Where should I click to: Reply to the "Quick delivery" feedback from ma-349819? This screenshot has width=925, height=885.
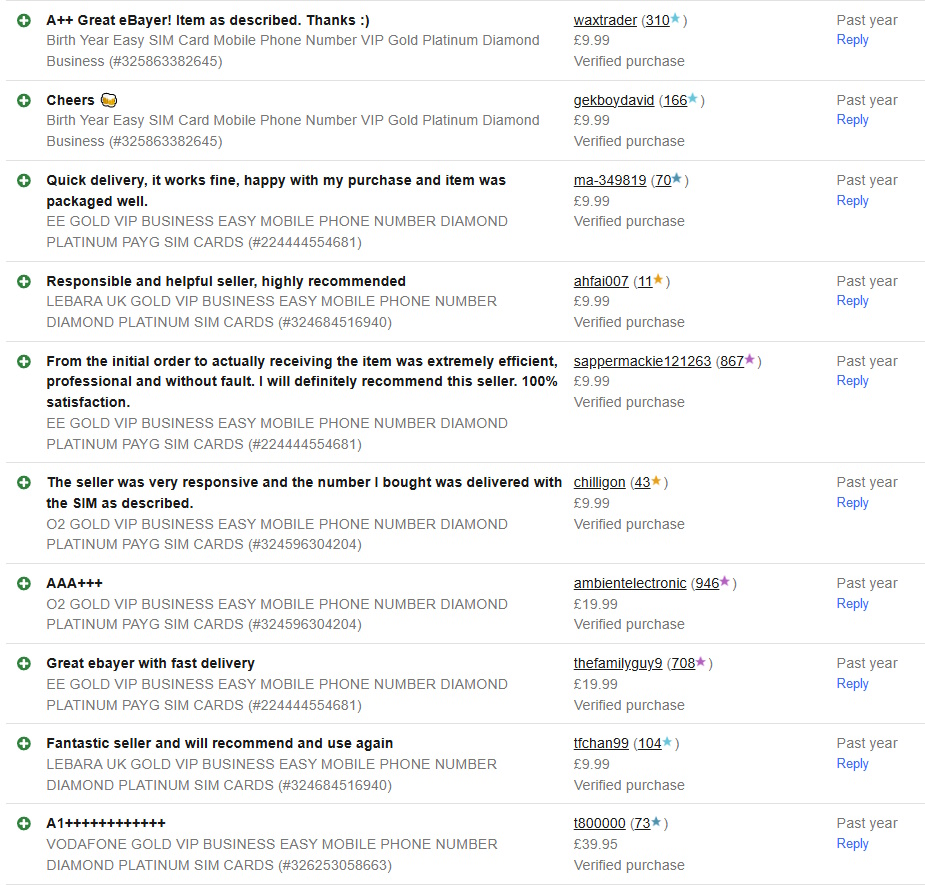point(852,201)
